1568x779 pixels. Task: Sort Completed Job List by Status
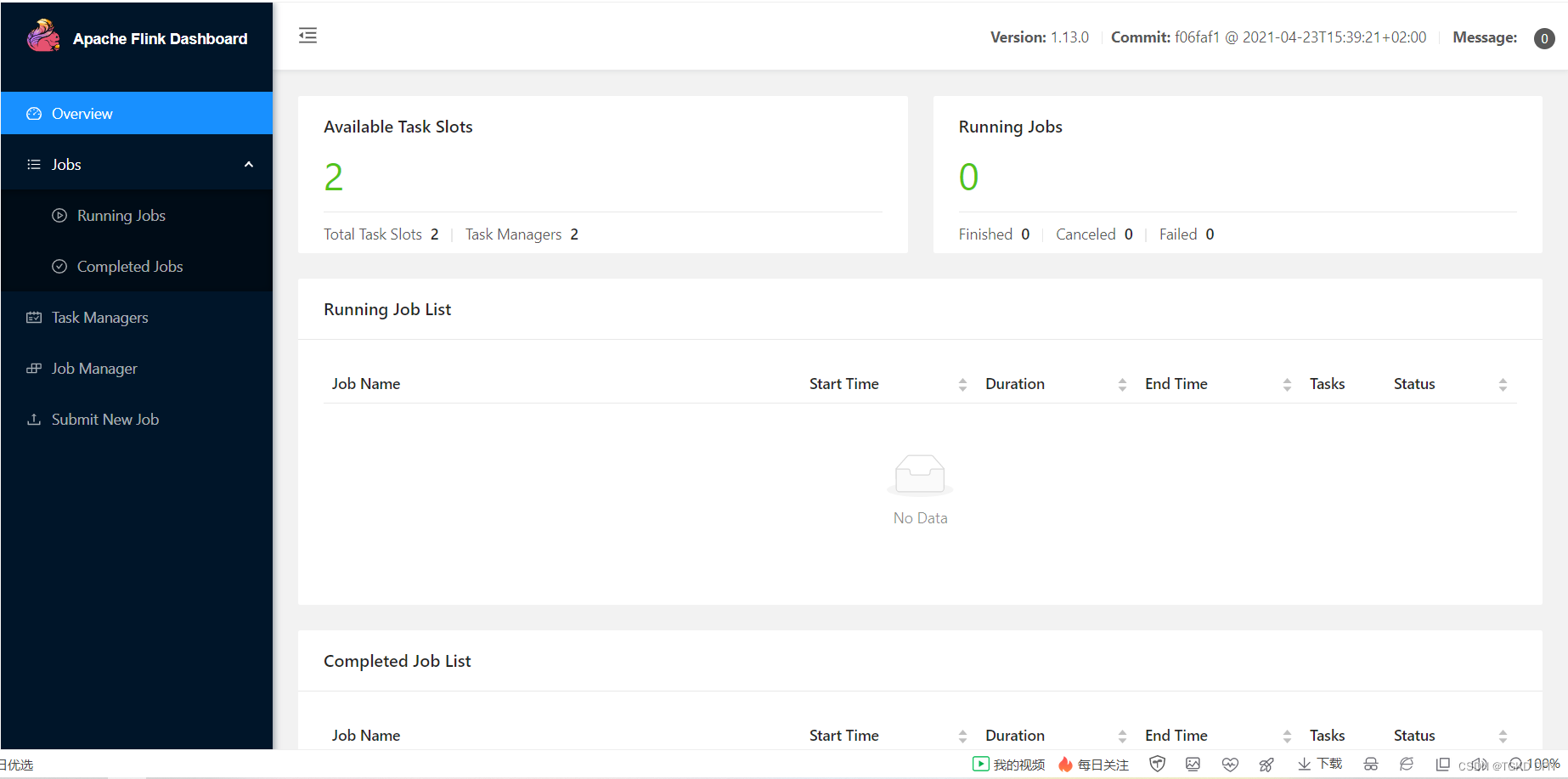(1503, 737)
